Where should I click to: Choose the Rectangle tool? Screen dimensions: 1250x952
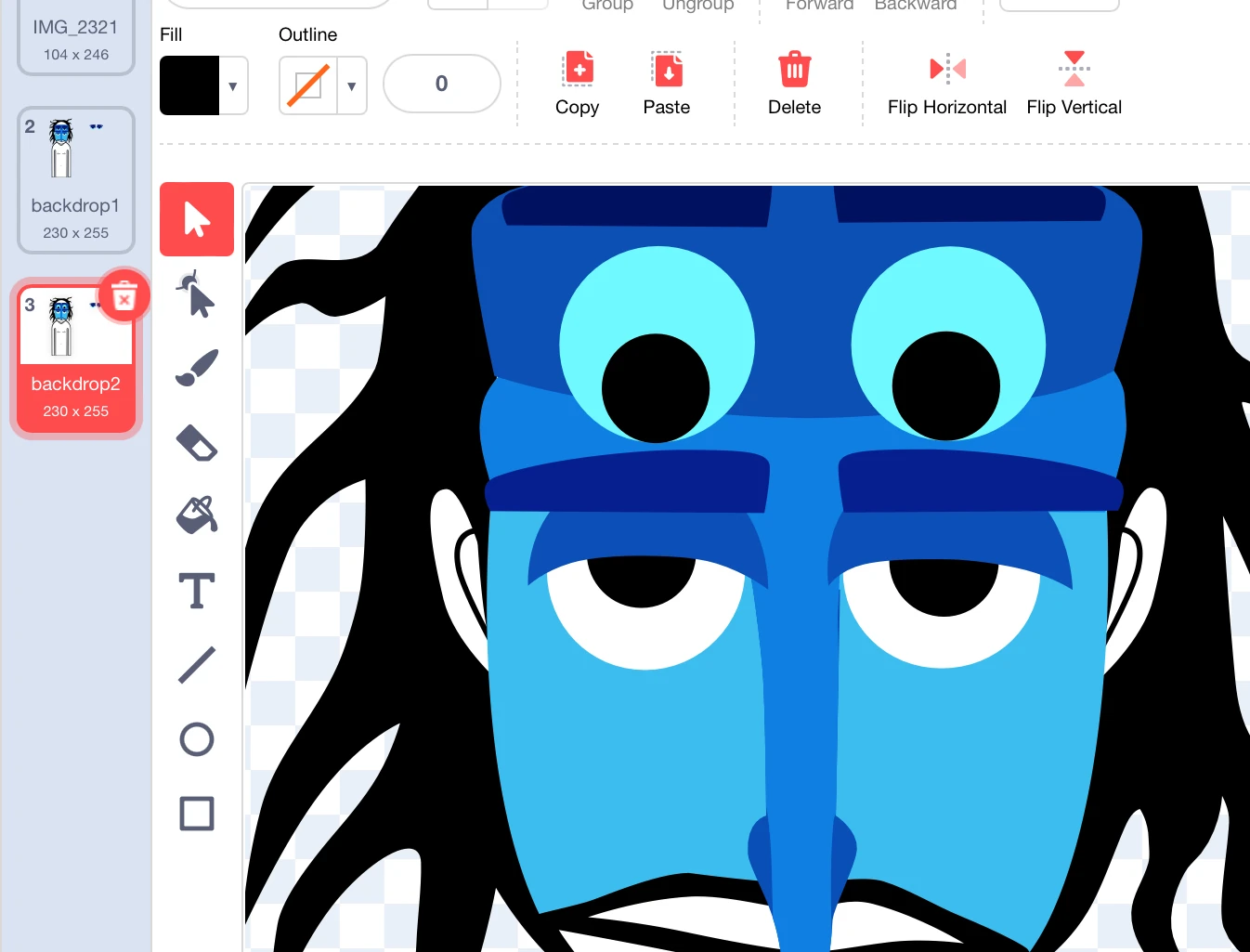(197, 814)
